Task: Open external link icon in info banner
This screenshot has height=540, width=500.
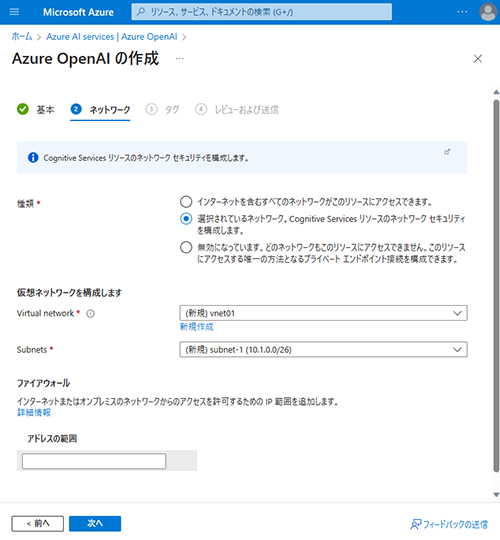Action: click(447, 152)
